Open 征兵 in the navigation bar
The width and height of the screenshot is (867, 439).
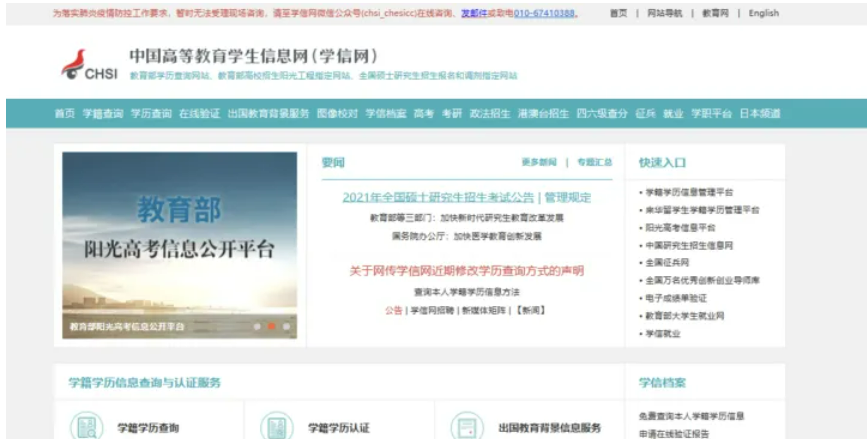pyautogui.click(x=645, y=113)
